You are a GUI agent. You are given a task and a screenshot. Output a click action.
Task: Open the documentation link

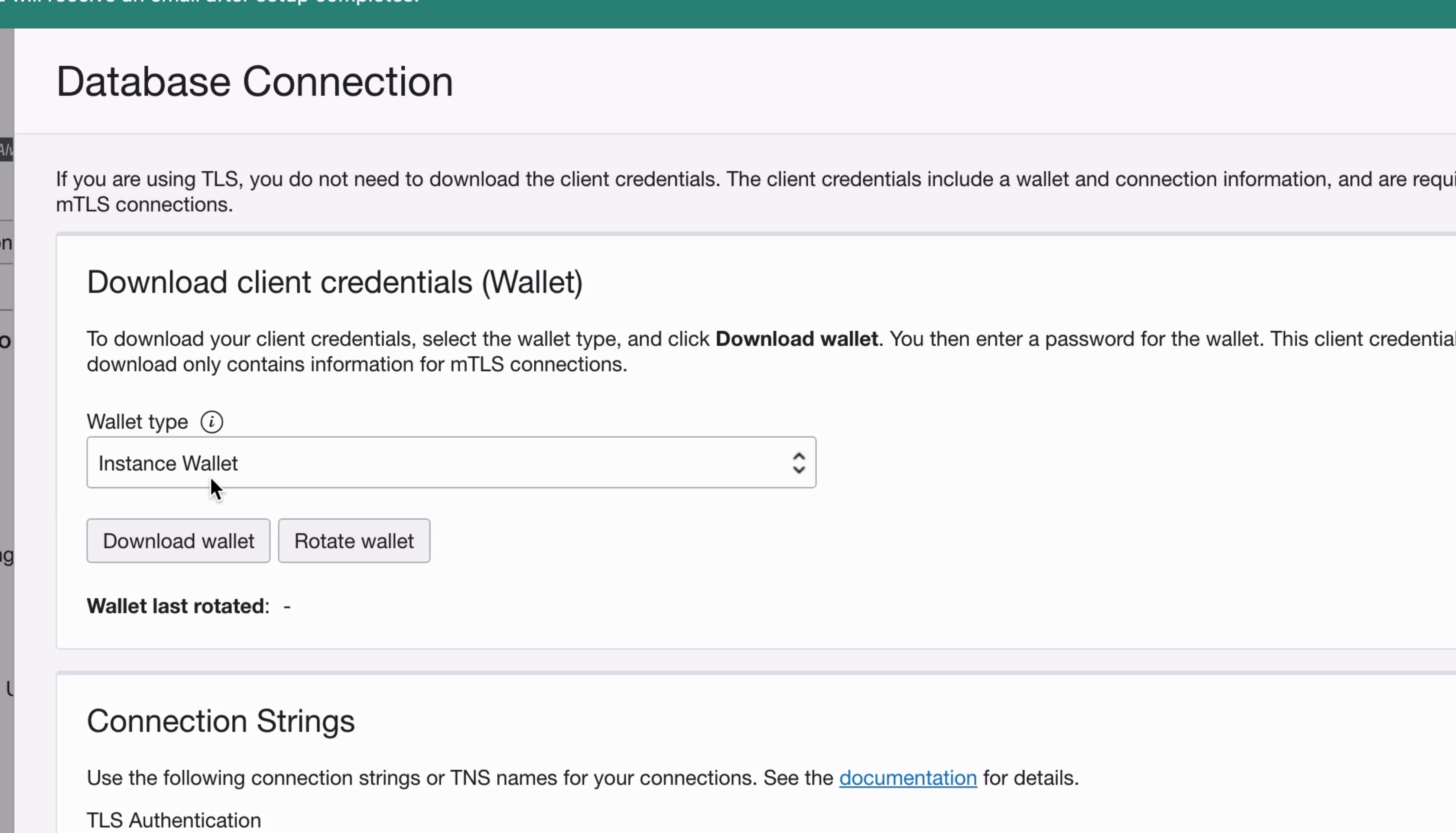click(907, 778)
